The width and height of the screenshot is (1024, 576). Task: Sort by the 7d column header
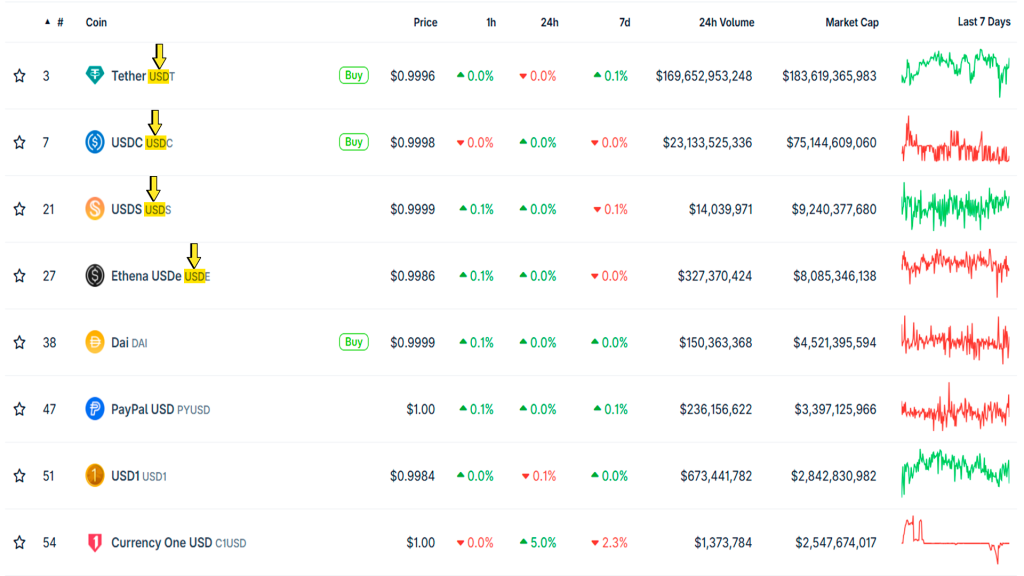(624, 22)
